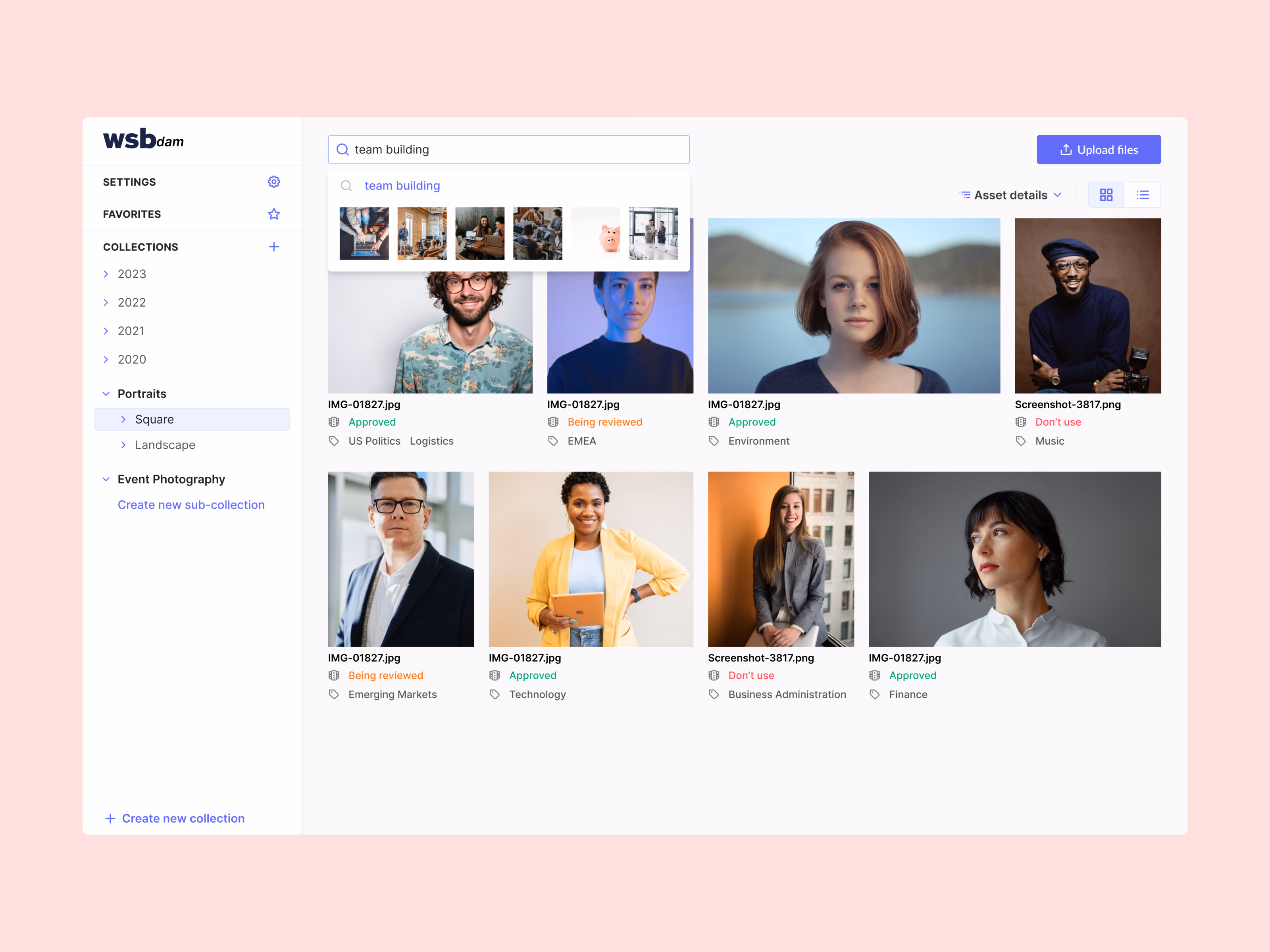This screenshot has width=1270, height=952.
Task: Click the US Politics tag
Action: pyautogui.click(x=374, y=441)
